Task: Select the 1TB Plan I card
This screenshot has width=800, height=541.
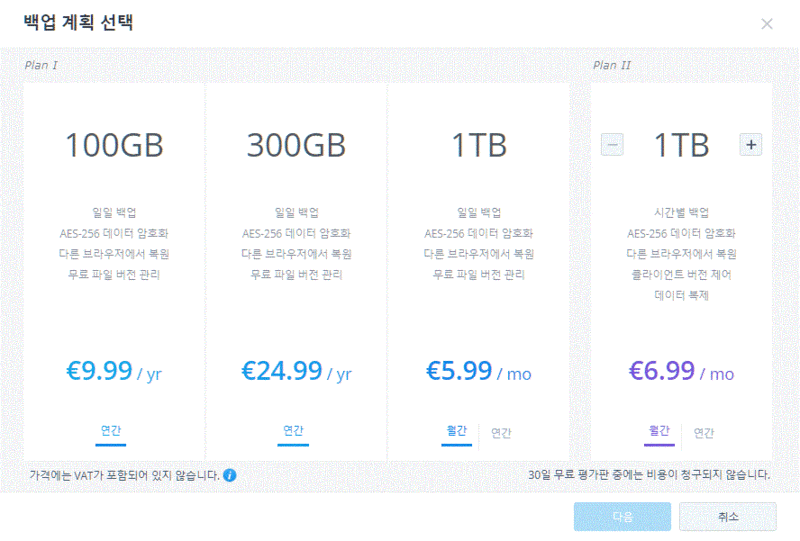Action: click(479, 272)
